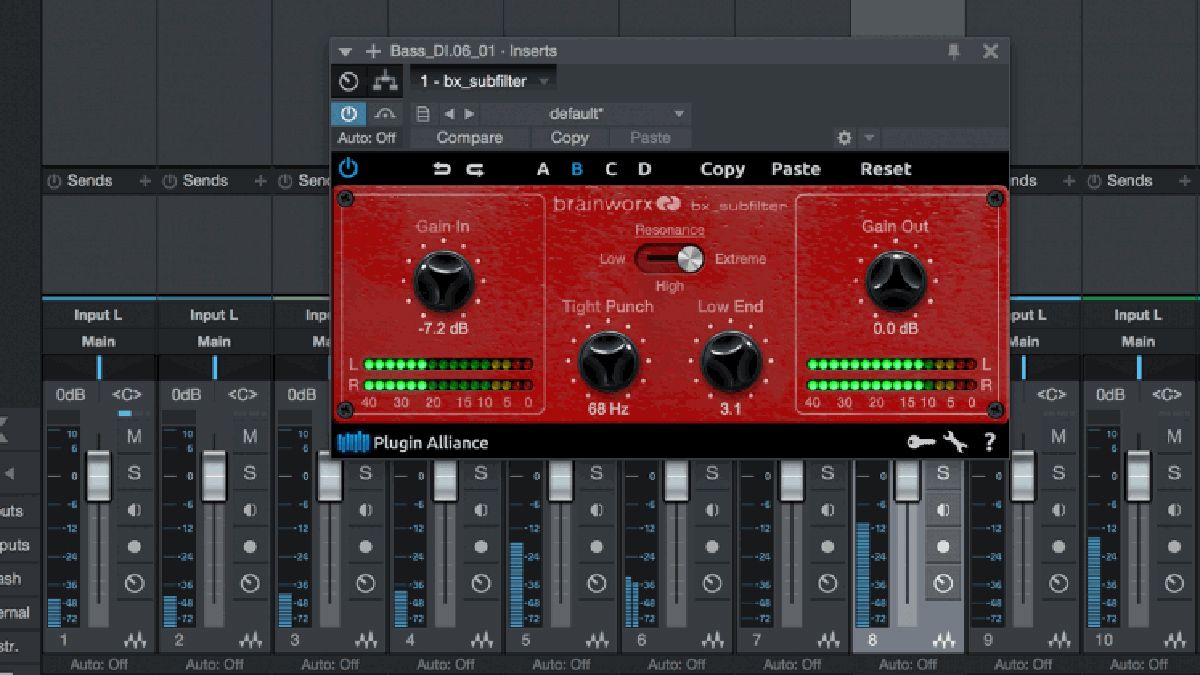
Task: Open the 1 - bx_subfilter insert dropdown
Action: click(484, 82)
